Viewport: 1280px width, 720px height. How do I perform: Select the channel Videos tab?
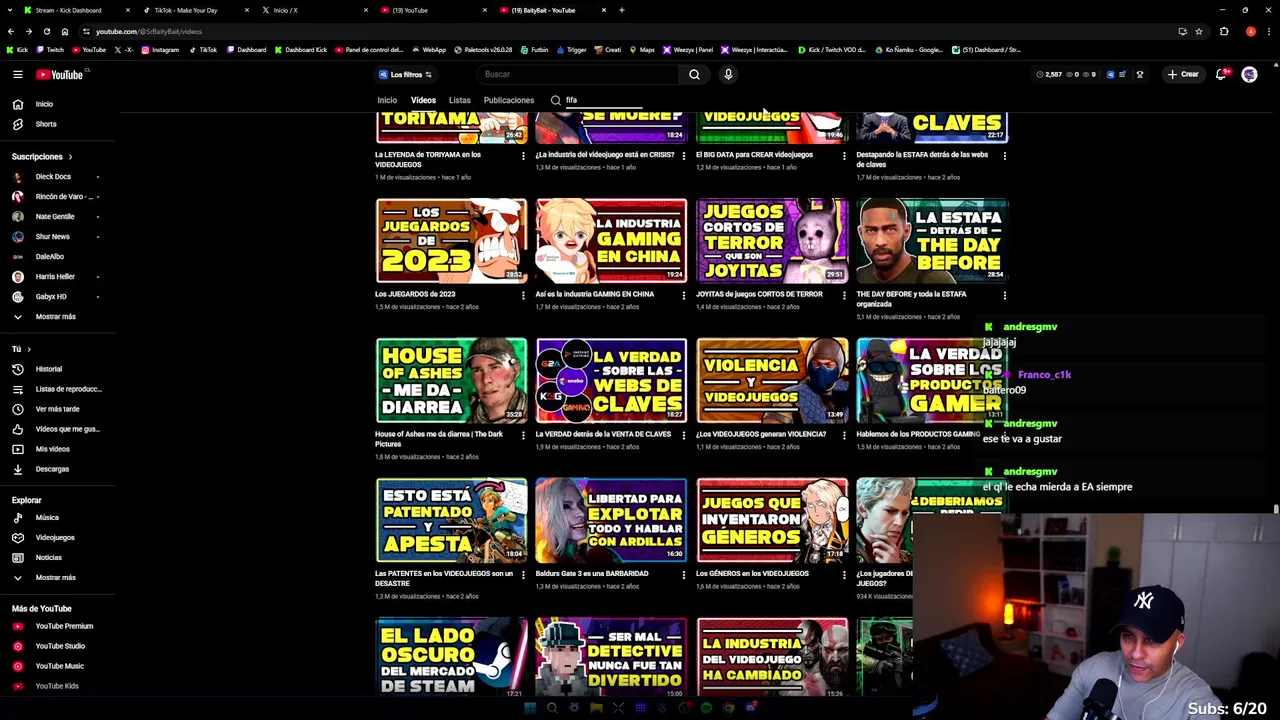coord(423,101)
